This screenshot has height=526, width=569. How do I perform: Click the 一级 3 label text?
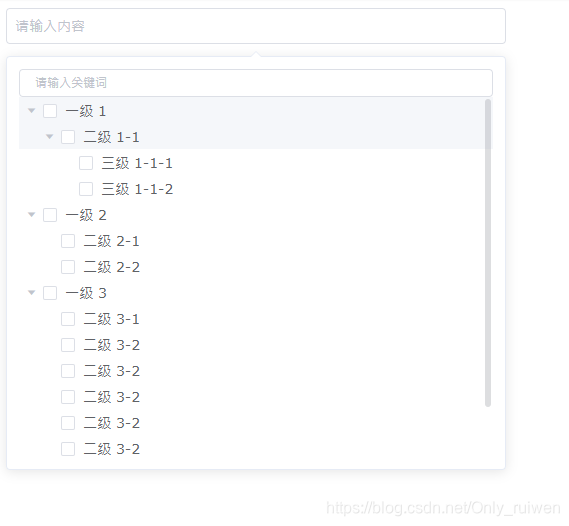[86, 293]
